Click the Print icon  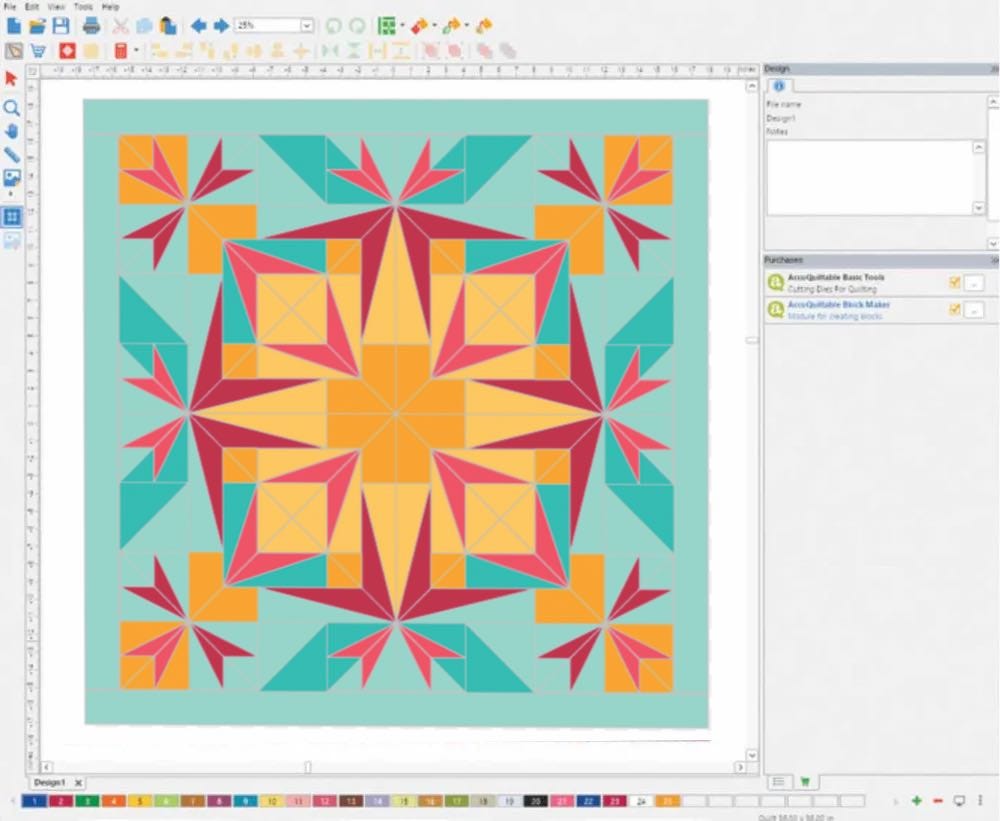(x=91, y=26)
